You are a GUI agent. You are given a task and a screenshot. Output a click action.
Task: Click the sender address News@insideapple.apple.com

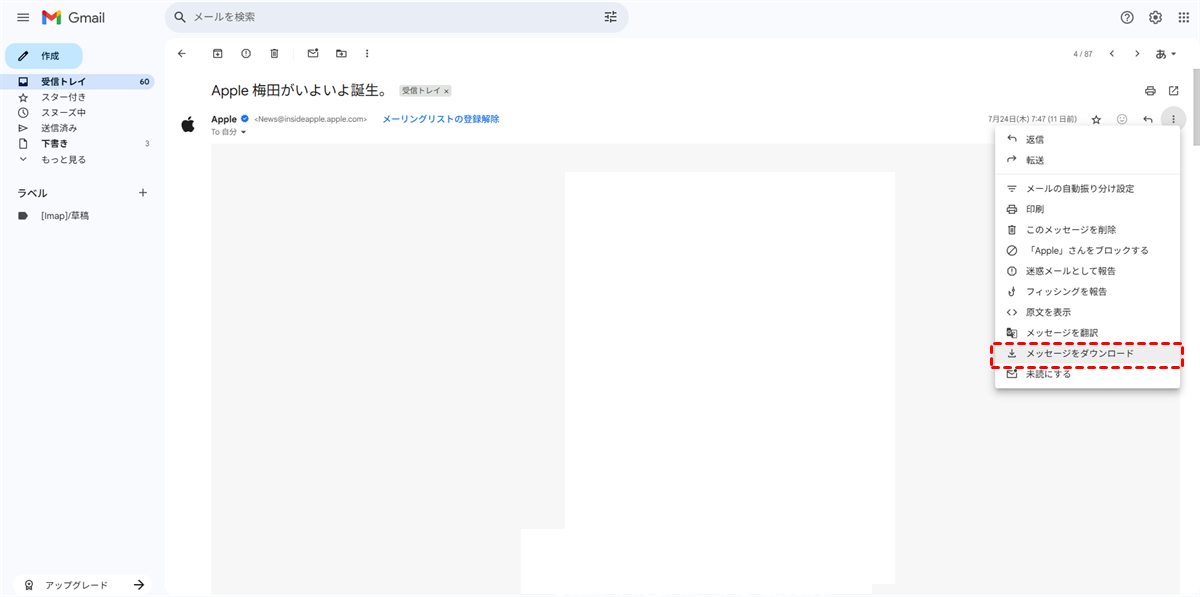[x=311, y=119]
